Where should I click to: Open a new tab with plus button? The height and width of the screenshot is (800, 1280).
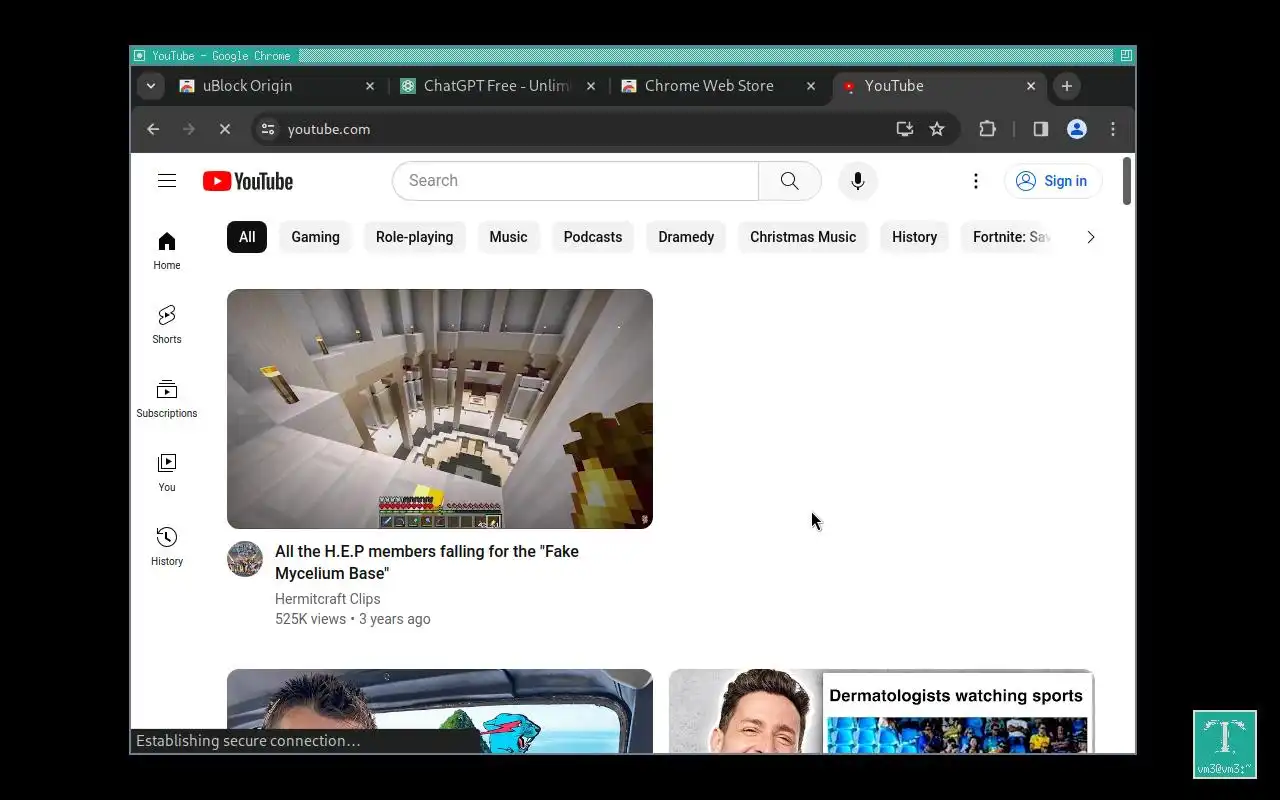1067,86
